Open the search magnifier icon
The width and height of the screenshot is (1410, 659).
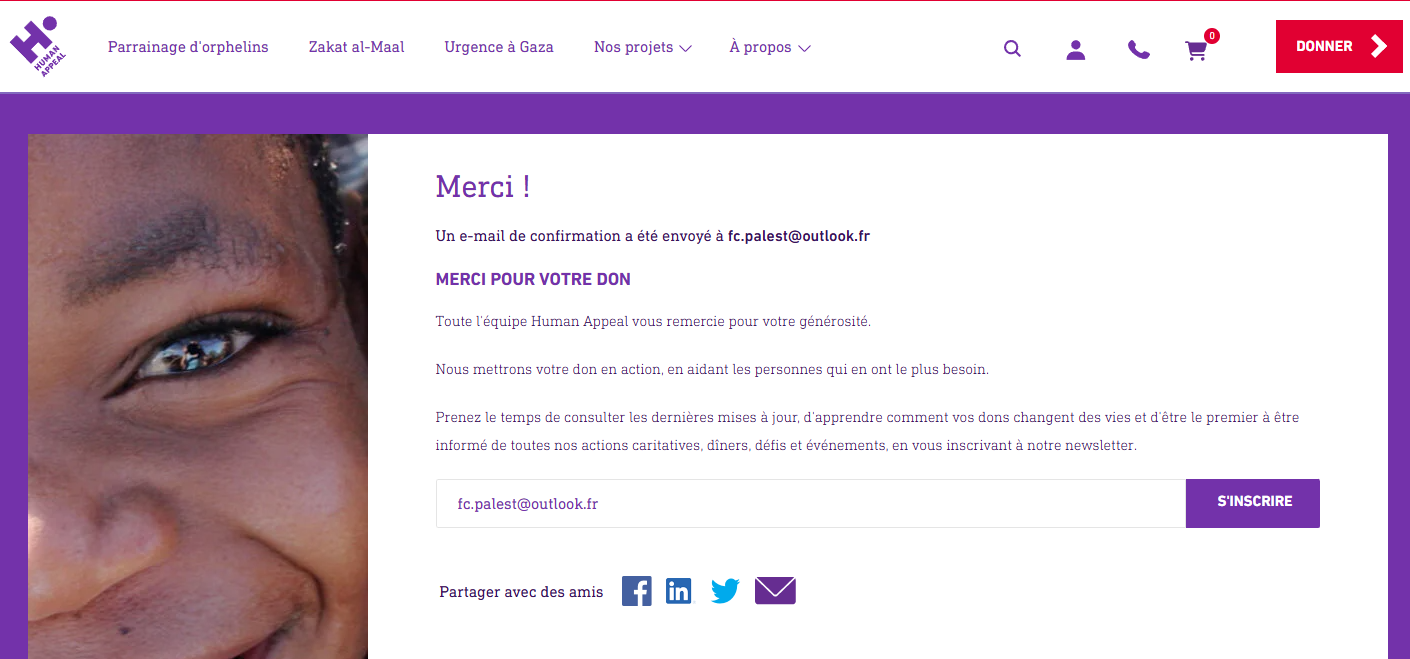pos(1012,48)
